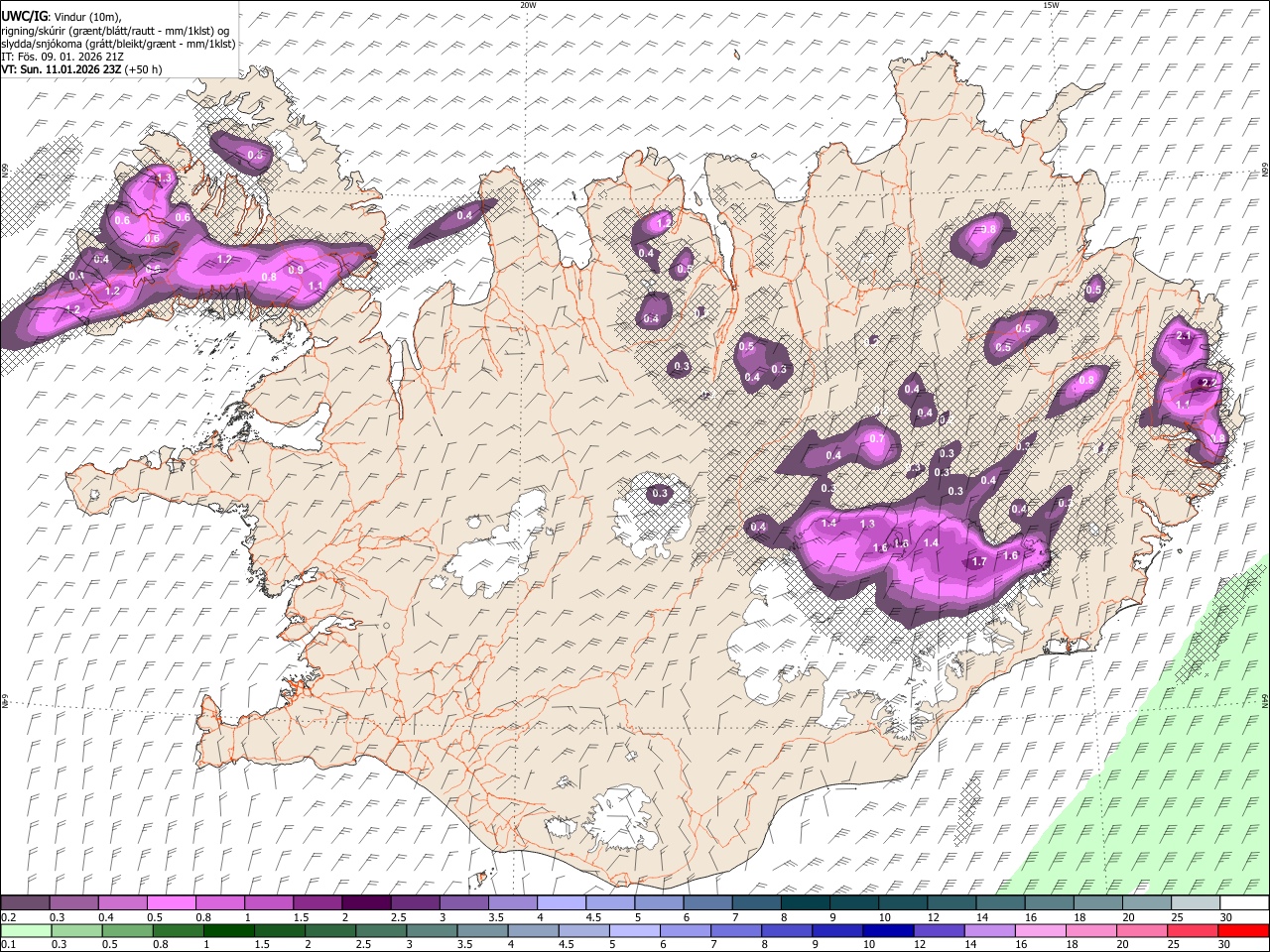The height and width of the screenshot is (952, 1270).
Task: Pick the crimson 25 swatch in bottom legend row
Action: [x=1194, y=931]
